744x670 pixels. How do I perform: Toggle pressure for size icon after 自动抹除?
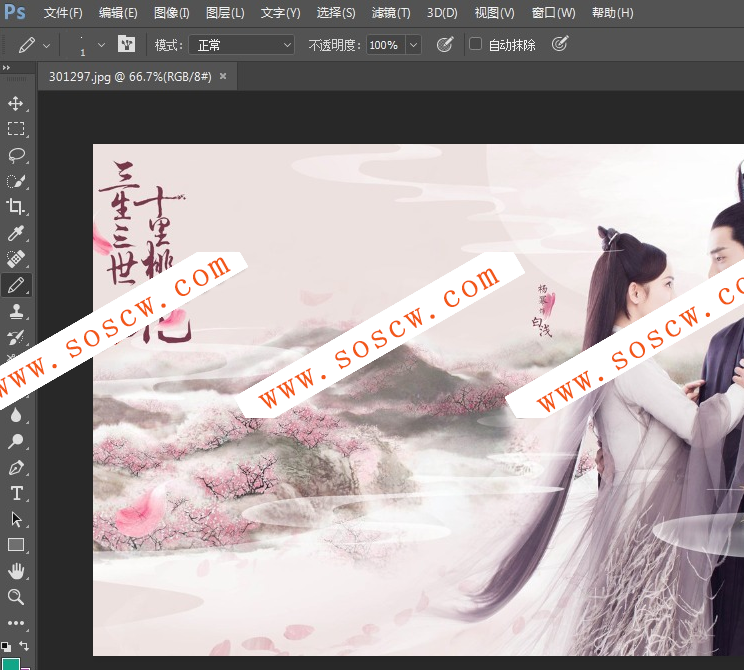pos(560,44)
